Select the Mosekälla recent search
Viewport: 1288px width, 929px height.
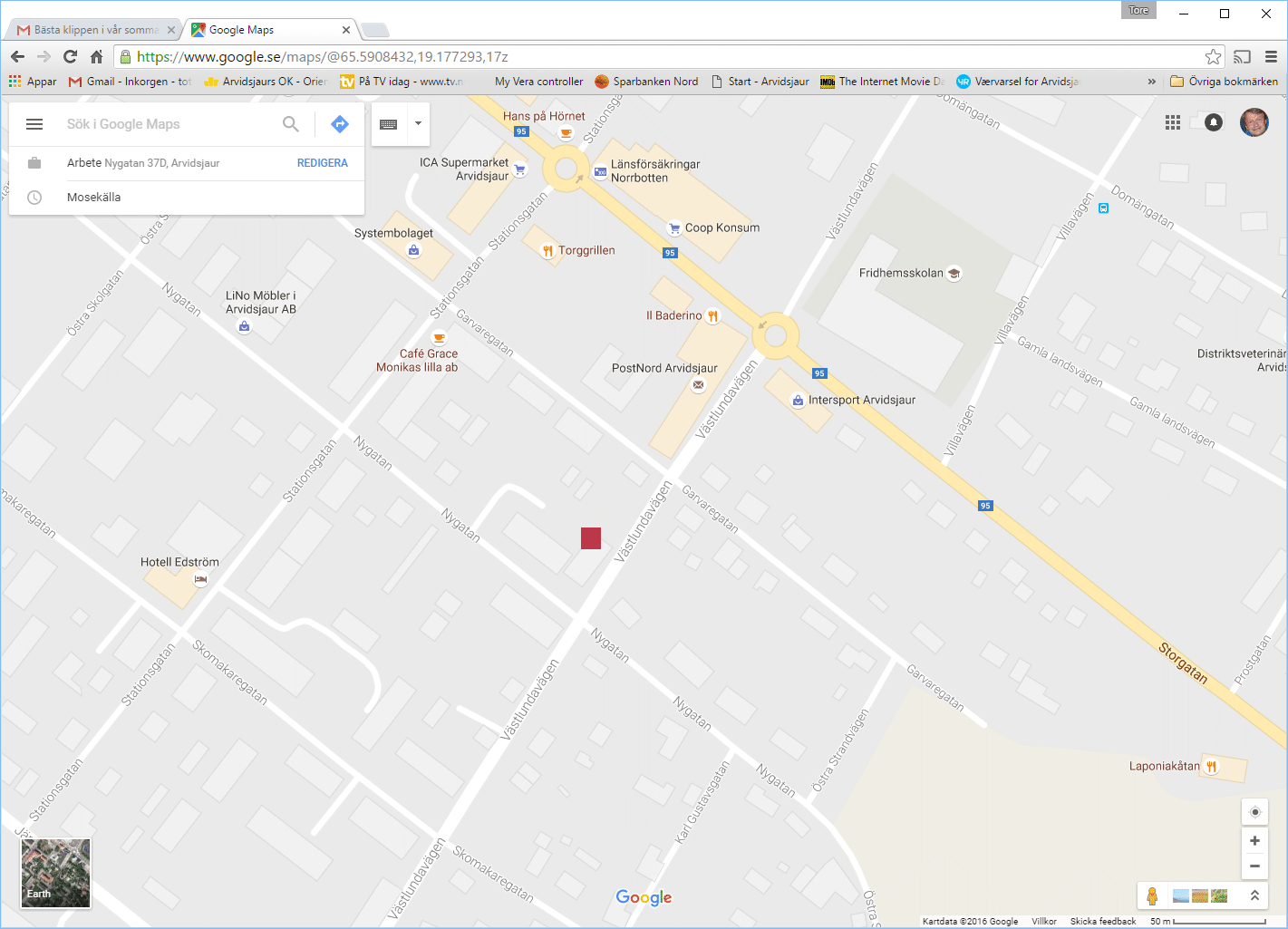(187, 198)
